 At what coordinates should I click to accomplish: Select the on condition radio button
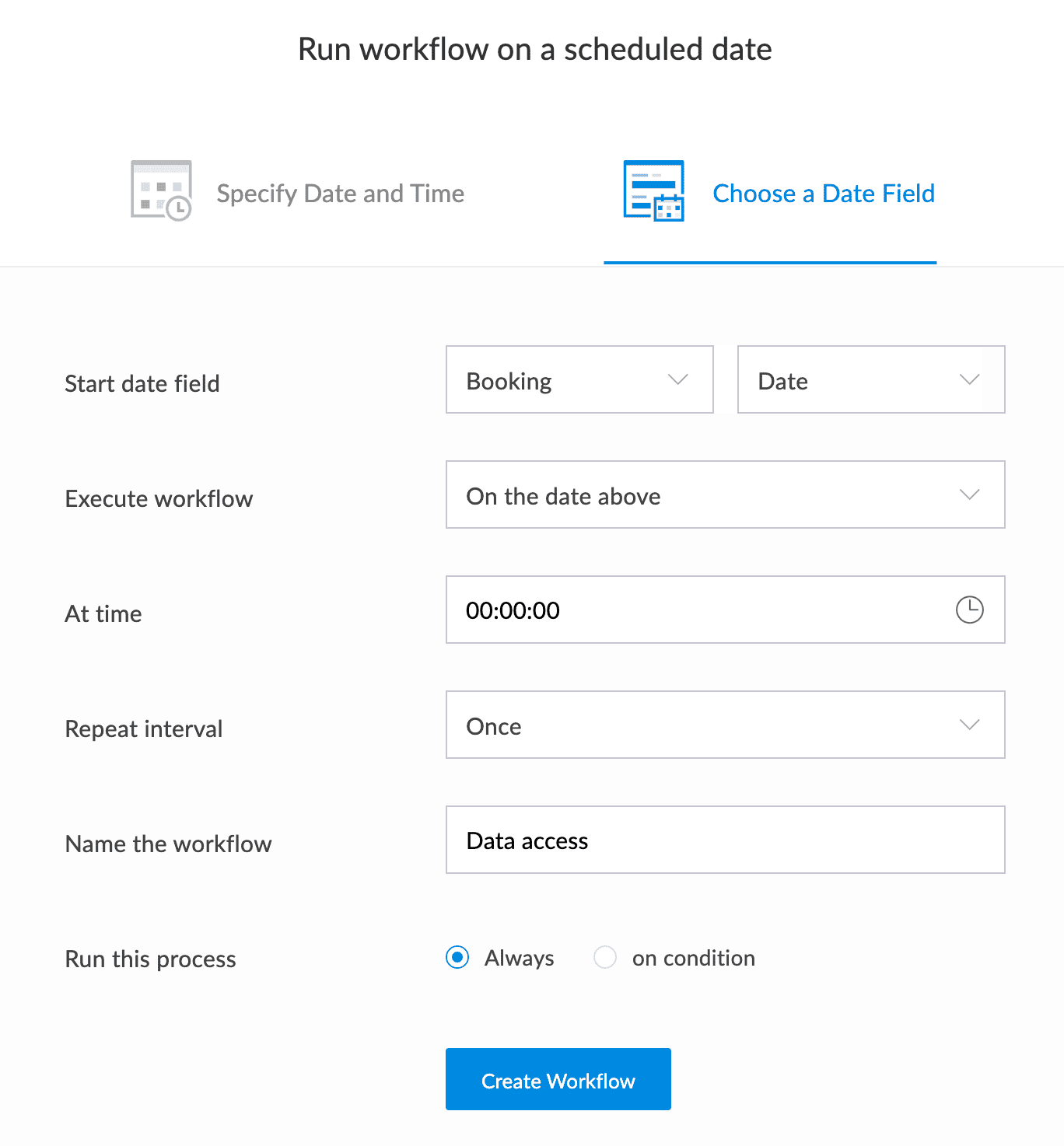[605, 957]
